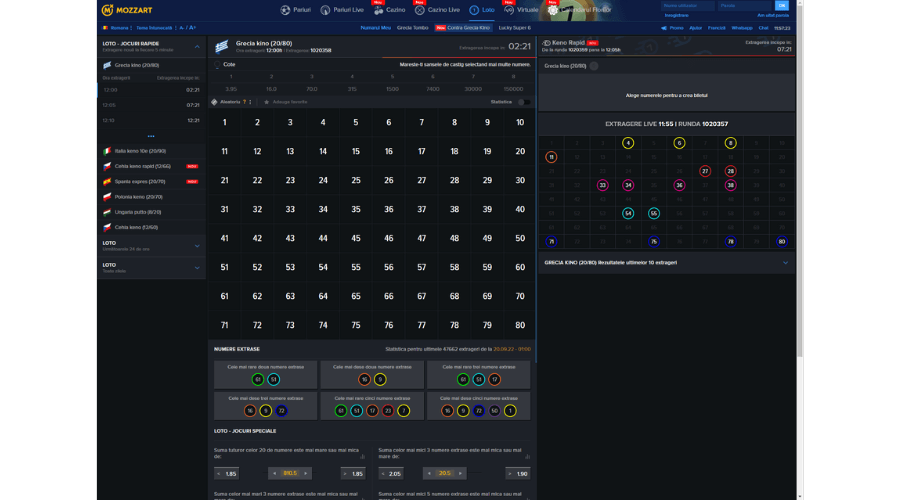
Task: Select the greater-than 1.90 odds button
Action: click(518, 474)
